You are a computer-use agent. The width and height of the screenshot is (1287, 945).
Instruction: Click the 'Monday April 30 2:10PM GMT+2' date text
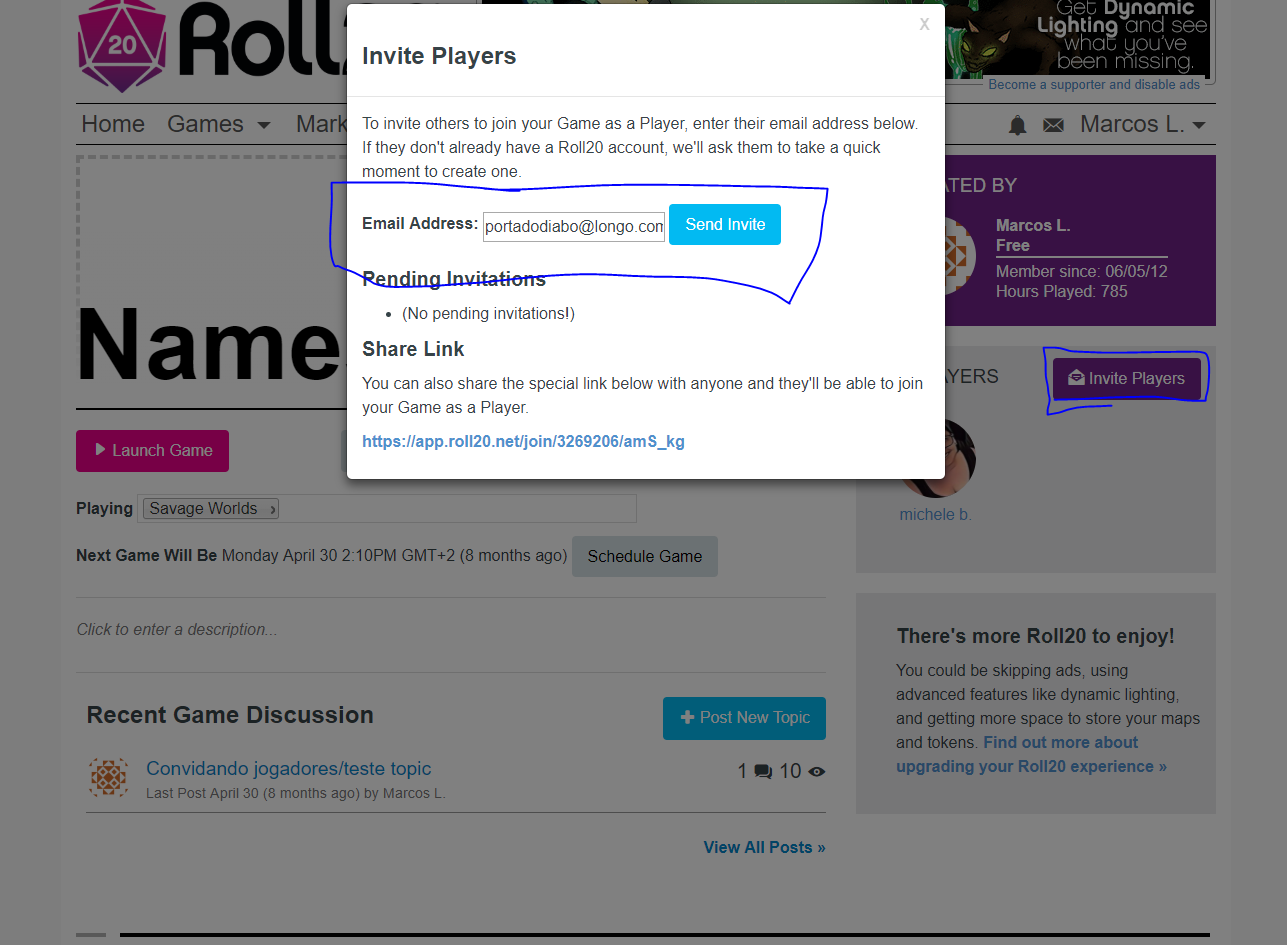coord(394,556)
